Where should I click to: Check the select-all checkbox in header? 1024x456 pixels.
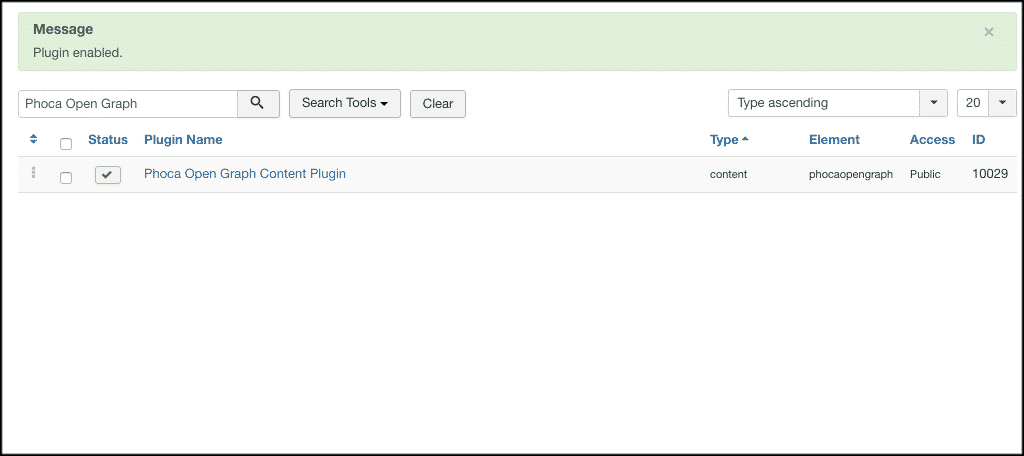pyautogui.click(x=66, y=143)
